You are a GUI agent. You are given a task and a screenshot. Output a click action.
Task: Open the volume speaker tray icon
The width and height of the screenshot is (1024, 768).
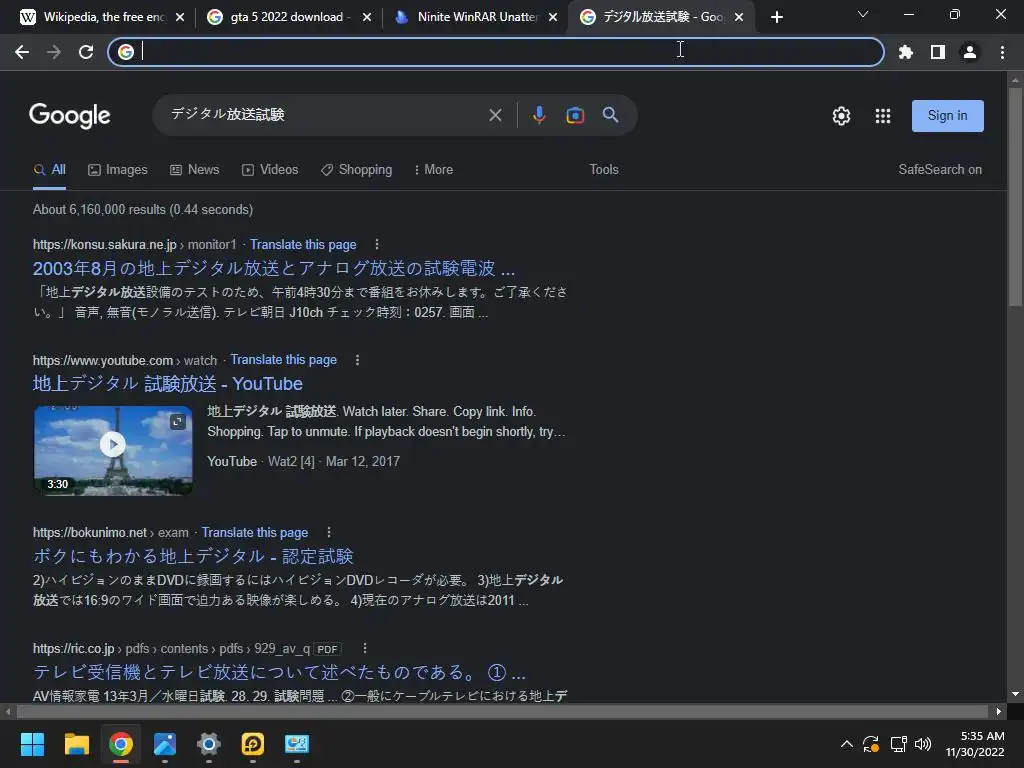tap(922, 744)
